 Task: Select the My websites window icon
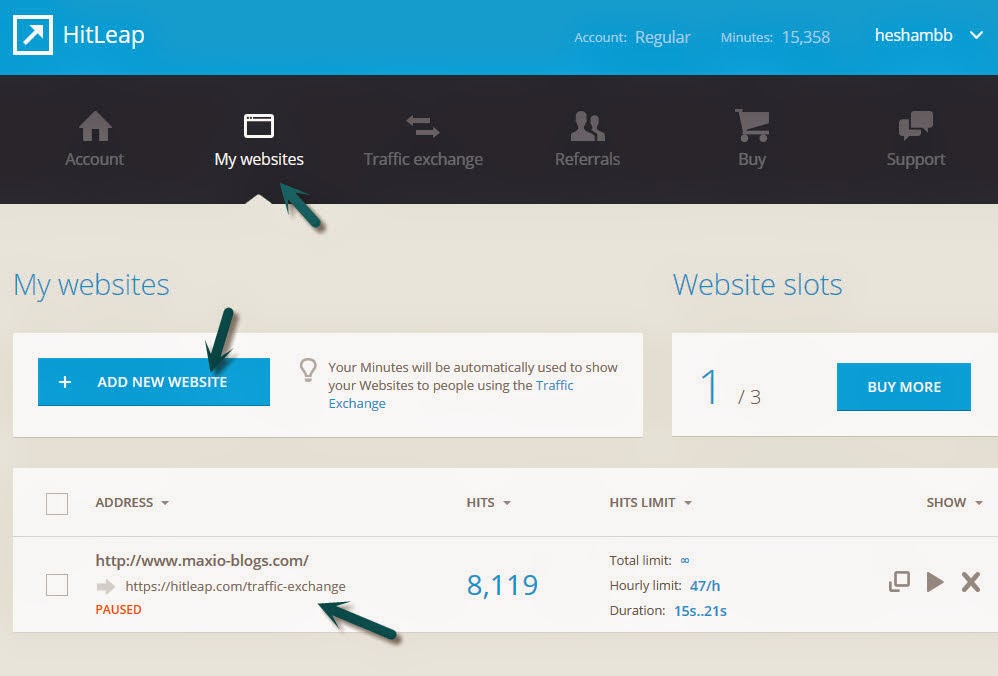pyautogui.click(x=258, y=126)
